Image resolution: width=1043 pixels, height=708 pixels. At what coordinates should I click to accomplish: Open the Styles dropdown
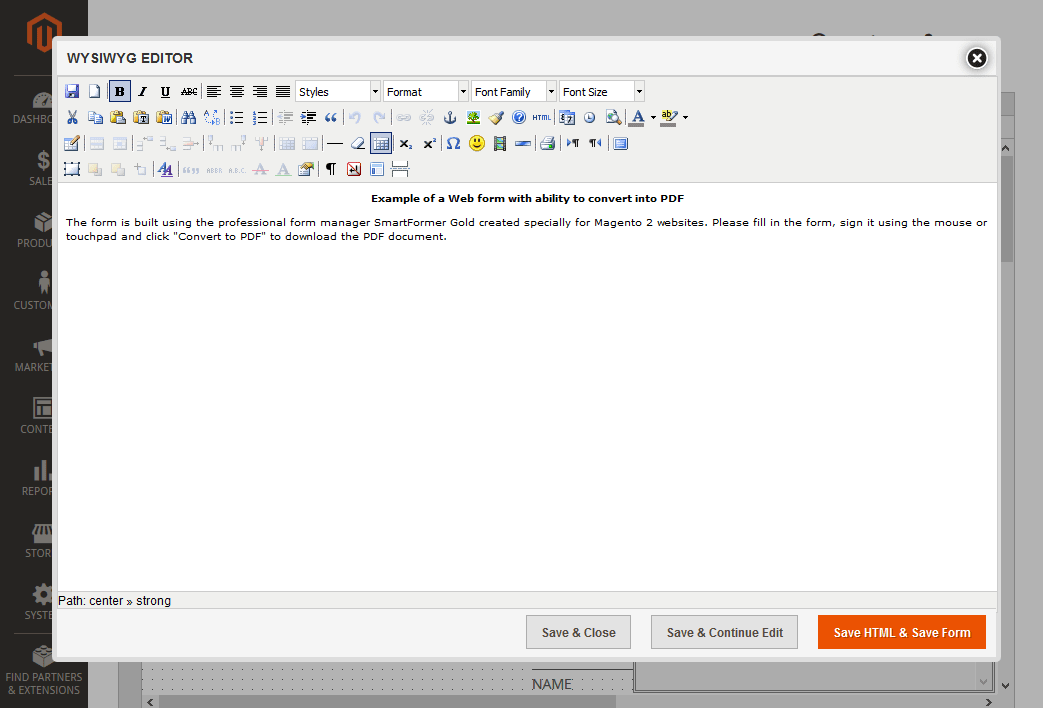click(338, 91)
